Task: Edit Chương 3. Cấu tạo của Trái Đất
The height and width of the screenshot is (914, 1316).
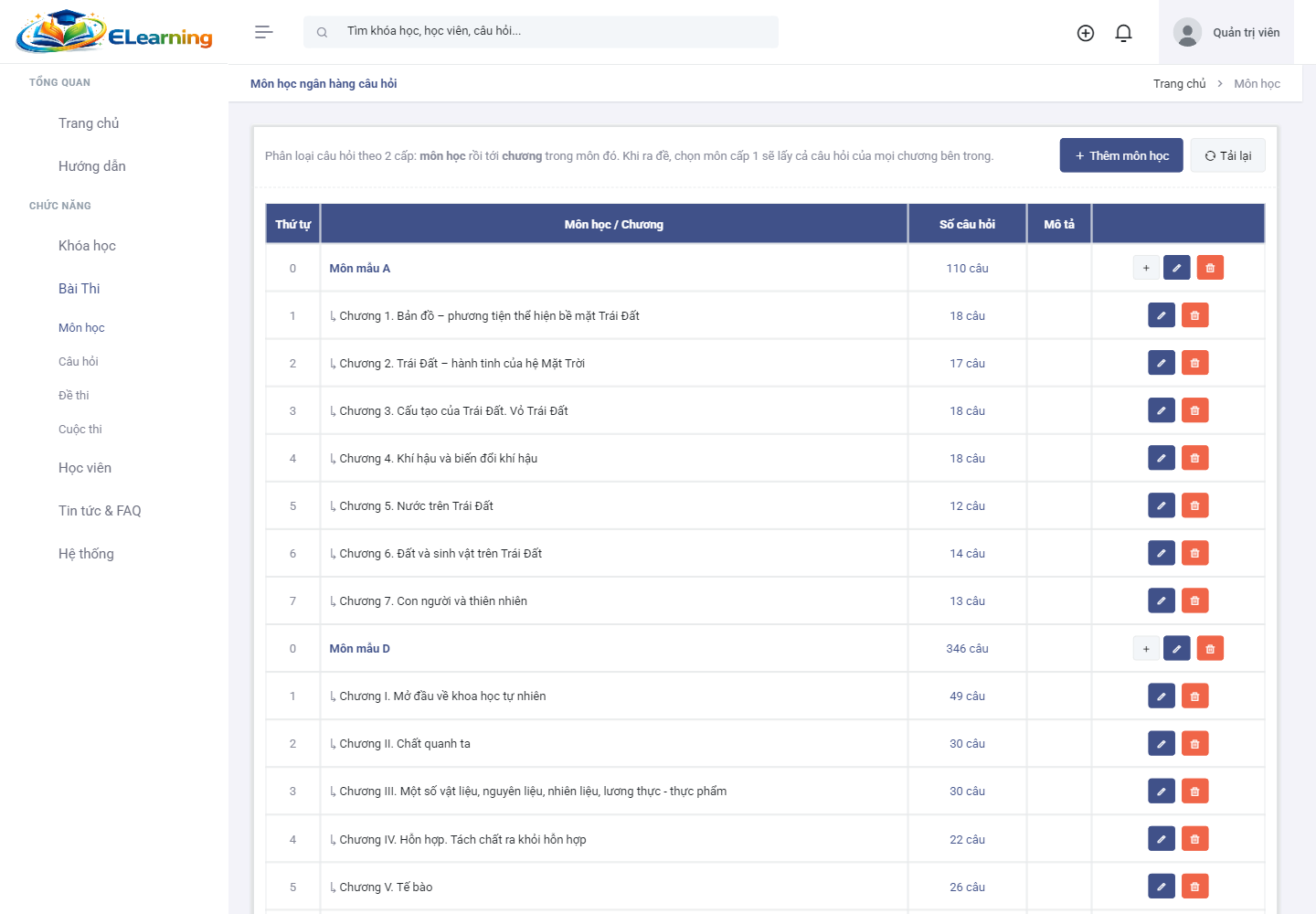Action: (x=1162, y=410)
